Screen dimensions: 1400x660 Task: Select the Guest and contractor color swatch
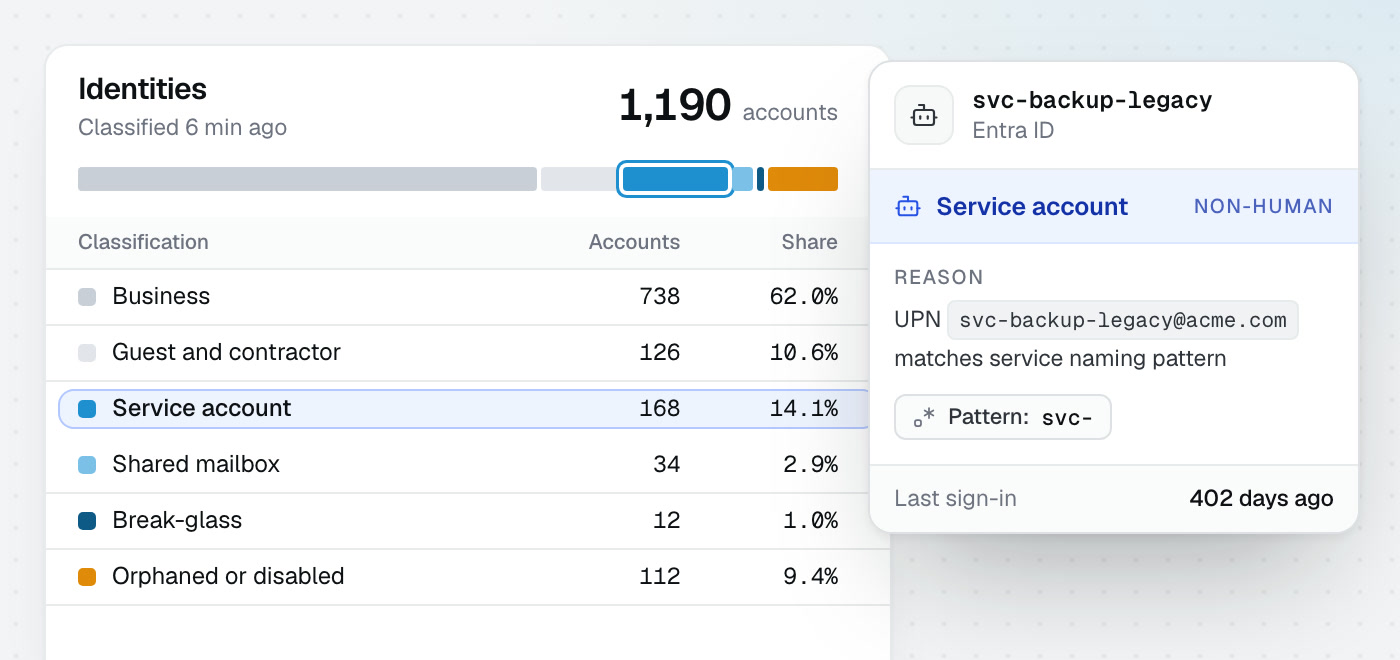tap(87, 353)
